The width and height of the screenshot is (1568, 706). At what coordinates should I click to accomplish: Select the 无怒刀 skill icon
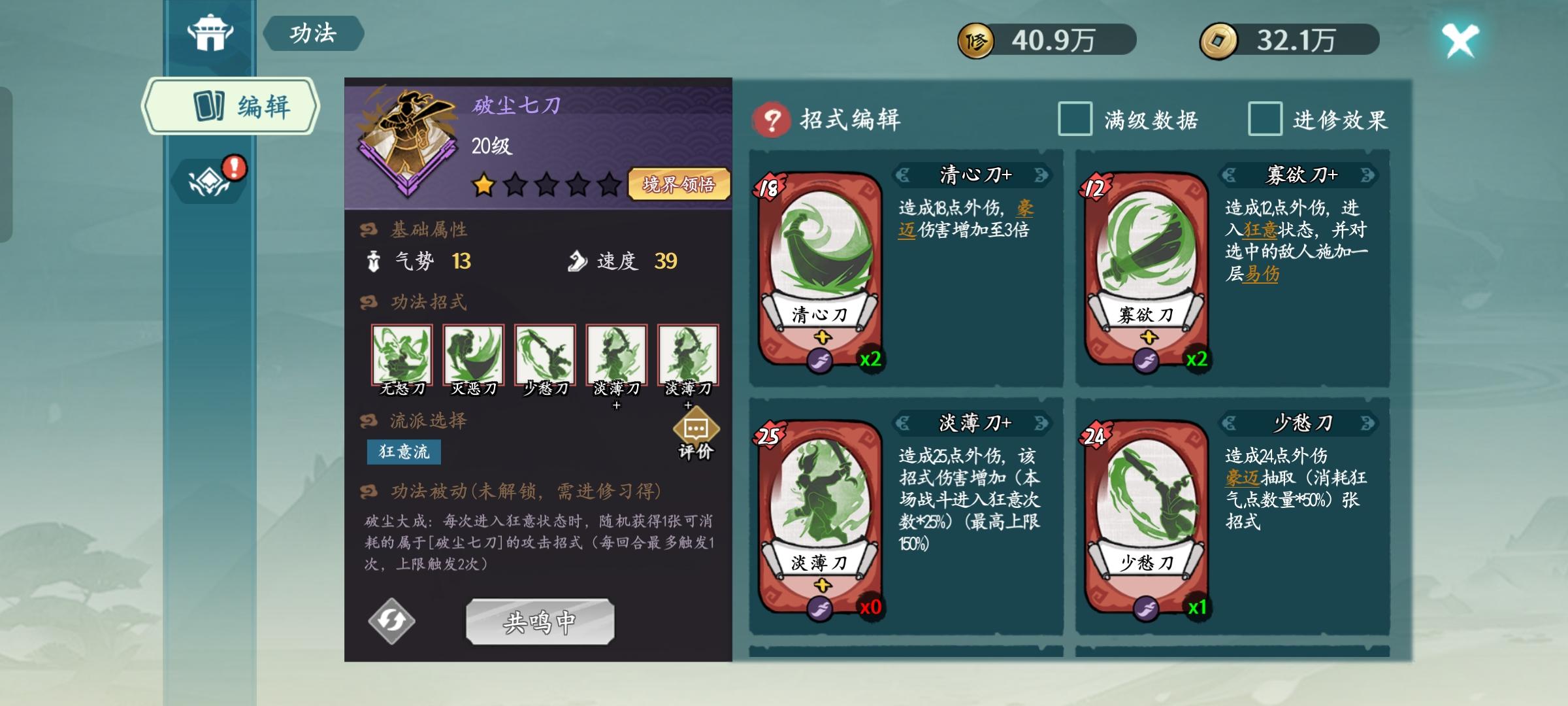tap(402, 361)
